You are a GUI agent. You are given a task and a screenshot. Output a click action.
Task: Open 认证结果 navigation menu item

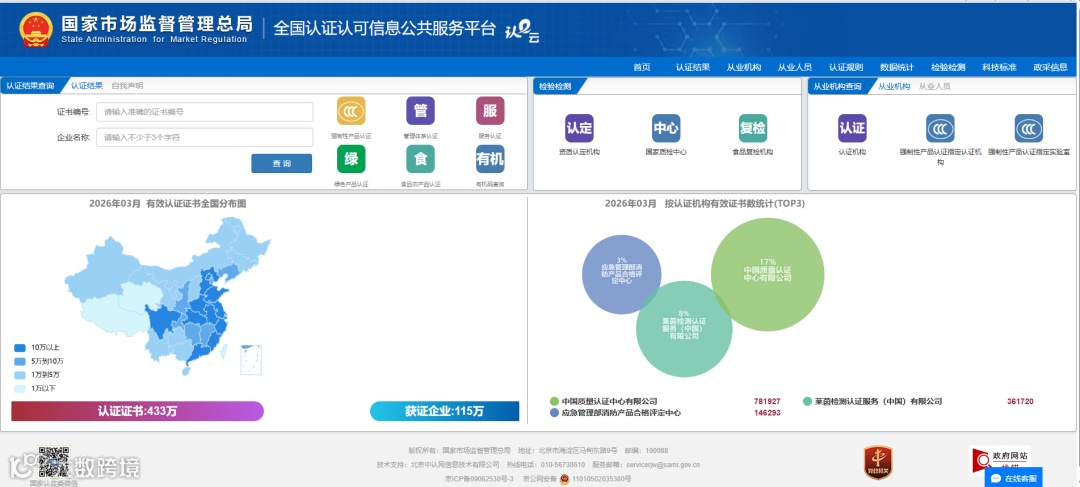coord(692,68)
